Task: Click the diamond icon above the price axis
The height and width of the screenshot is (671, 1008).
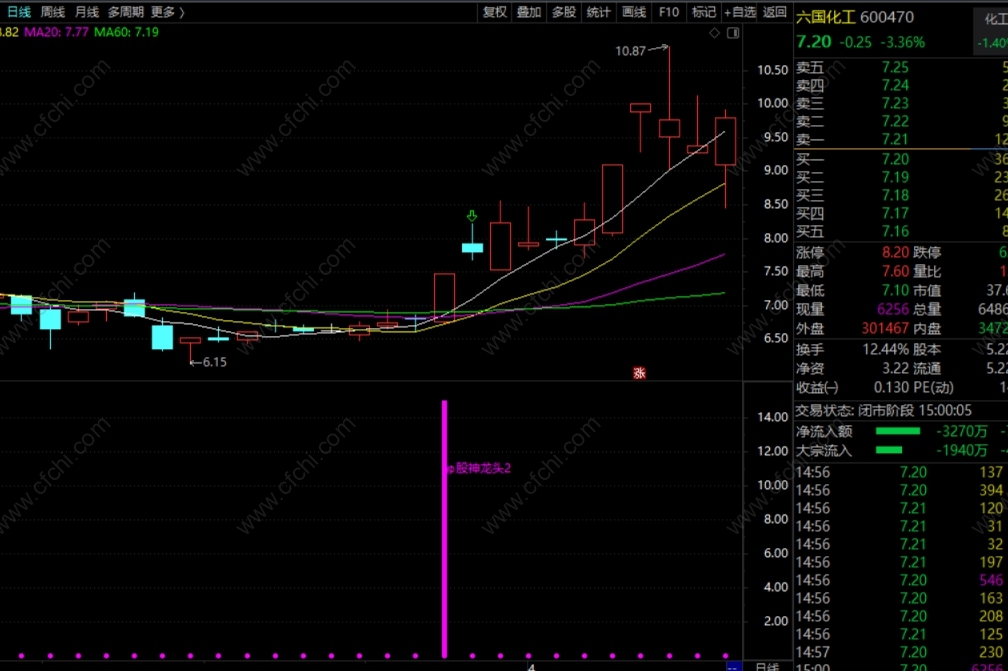Action: (714, 33)
